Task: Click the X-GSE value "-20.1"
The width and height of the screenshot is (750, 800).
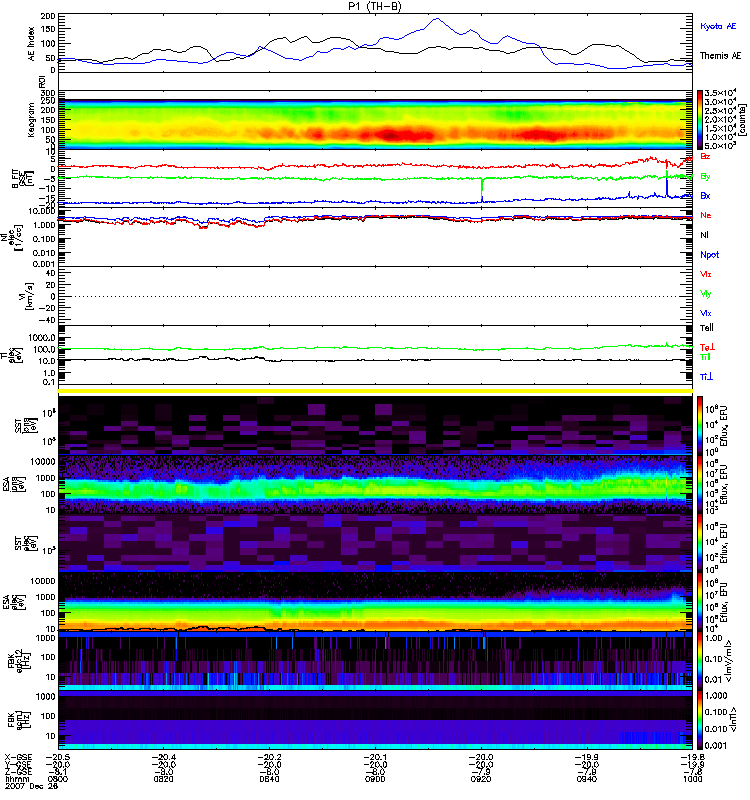Action: click(375, 757)
